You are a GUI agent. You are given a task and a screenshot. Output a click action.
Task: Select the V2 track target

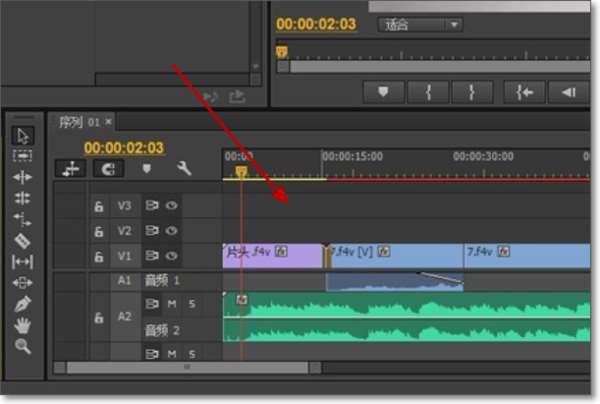pos(125,231)
